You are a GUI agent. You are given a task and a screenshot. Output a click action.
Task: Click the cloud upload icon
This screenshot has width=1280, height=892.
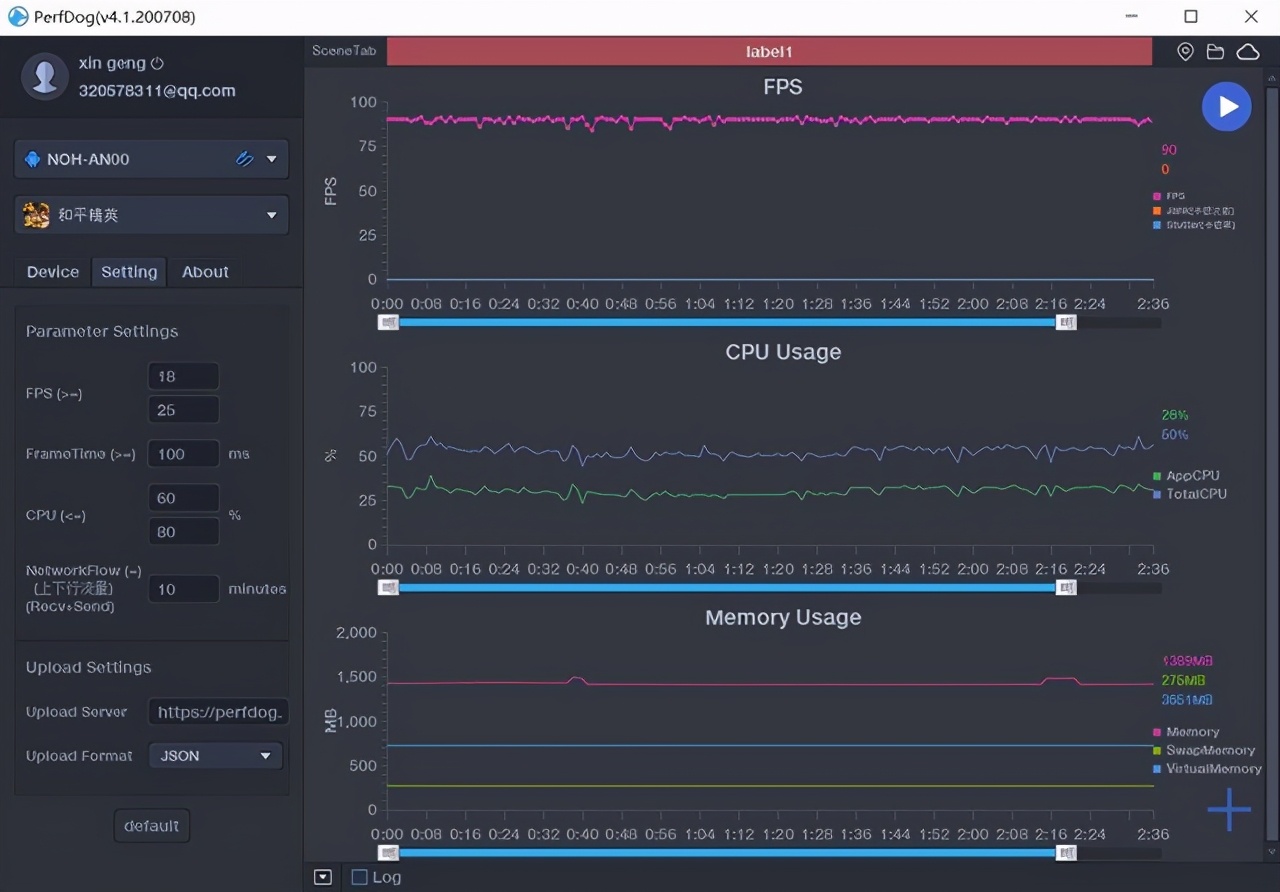click(x=1247, y=52)
